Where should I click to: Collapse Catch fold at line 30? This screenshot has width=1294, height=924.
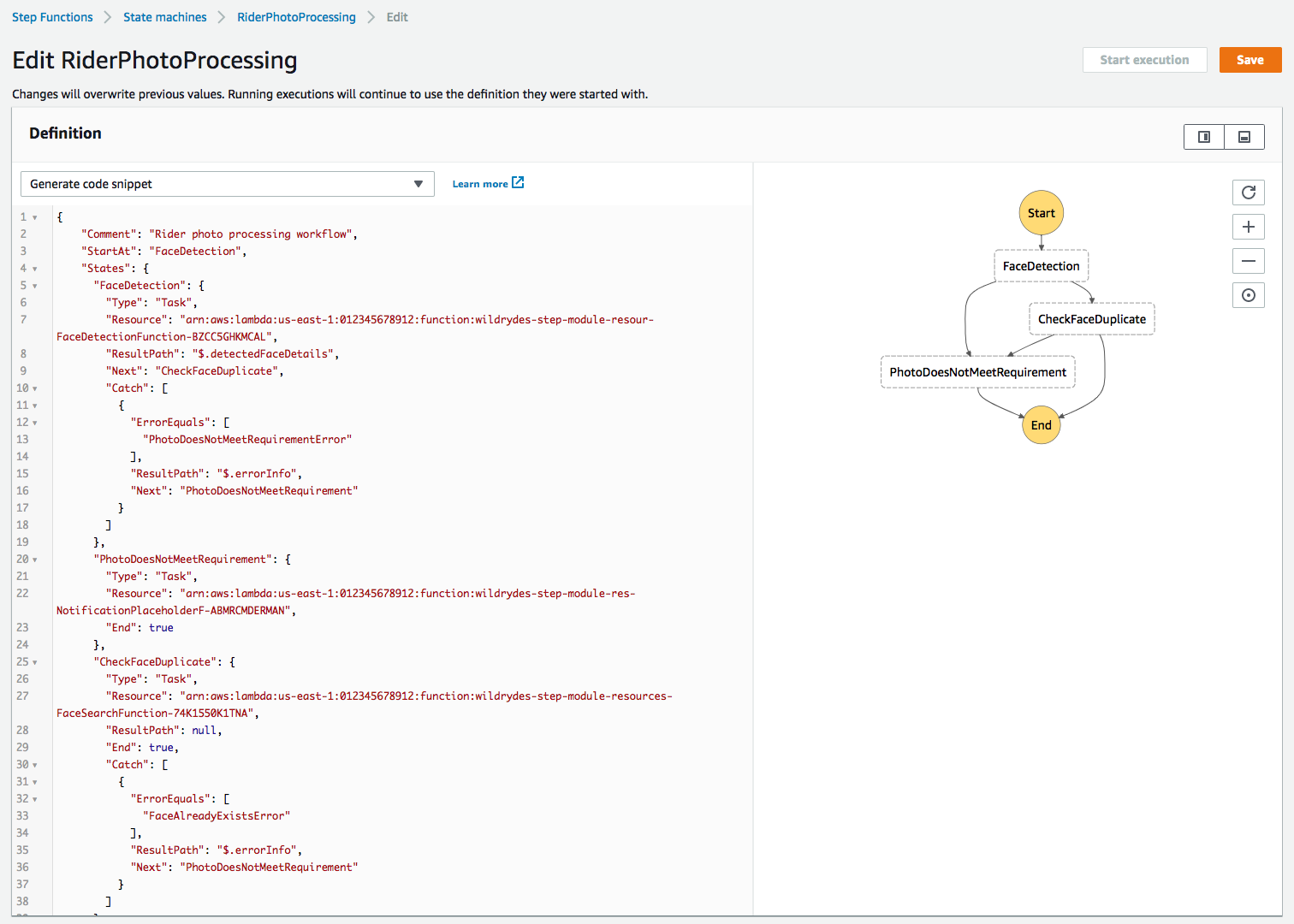pyautogui.click(x=35, y=765)
